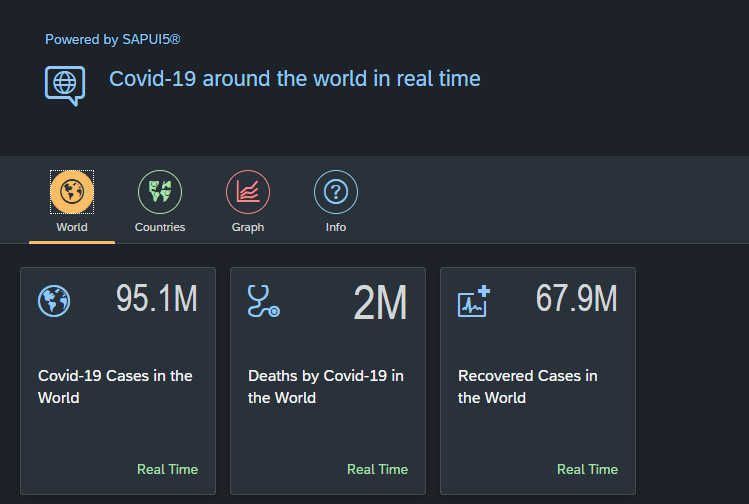Viewport: 749px width, 504px height.
Task: Open 'Deaths by Covid-19 in the World' tile title
Action: (x=326, y=387)
